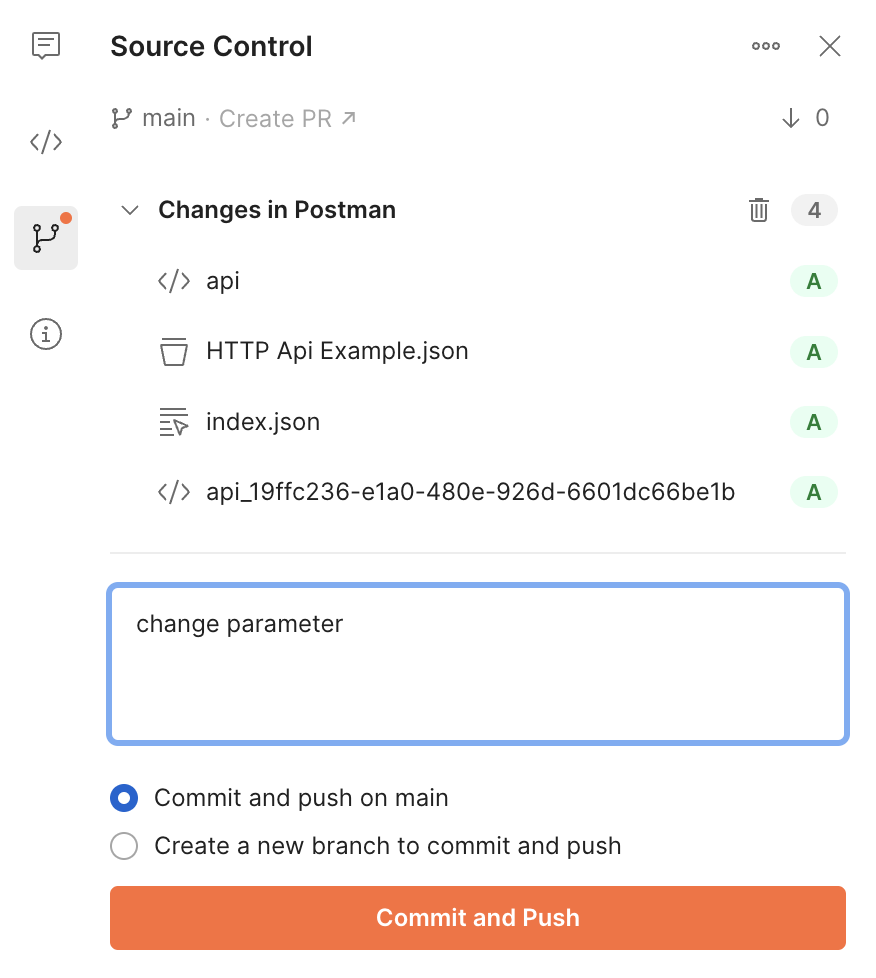Follow the Create PR link
Screen dimensions: 876x978
288,119
